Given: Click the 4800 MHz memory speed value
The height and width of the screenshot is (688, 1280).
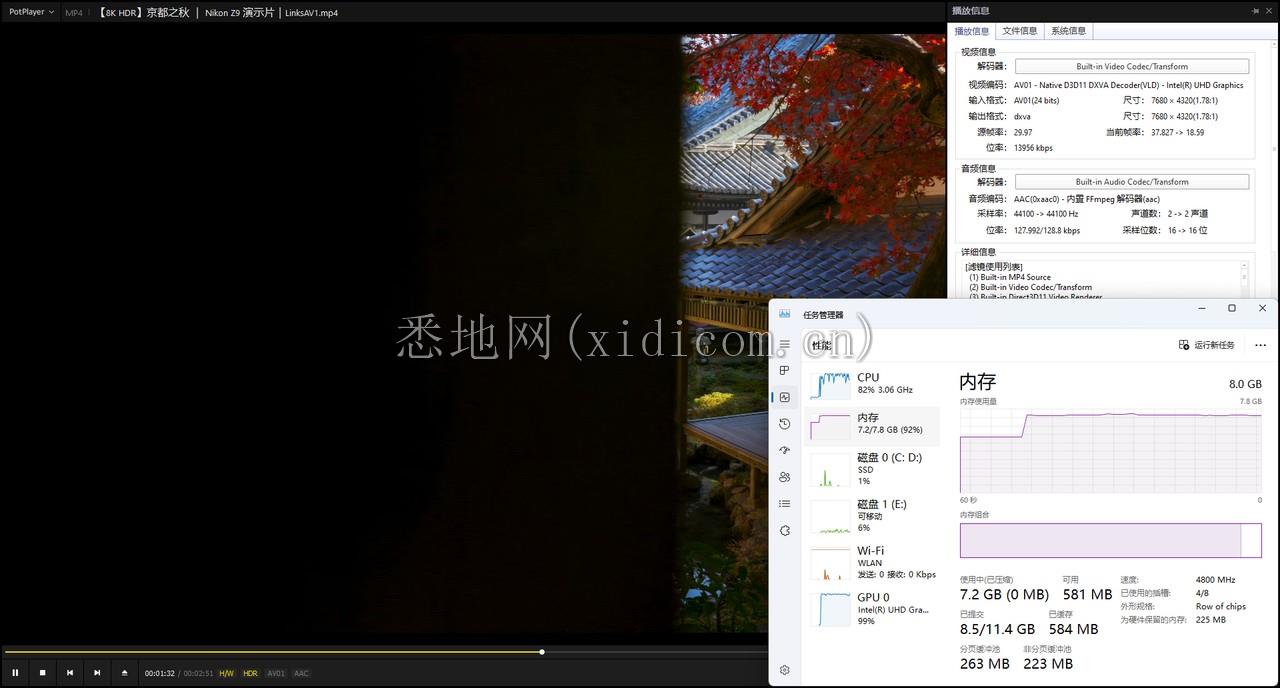Looking at the screenshot, I should (x=1215, y=579).
